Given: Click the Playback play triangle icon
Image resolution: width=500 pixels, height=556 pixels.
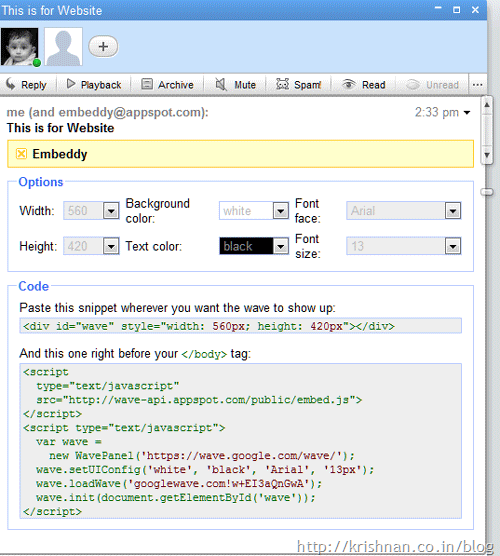Looking at the screenshot, I should click(71, 84).
